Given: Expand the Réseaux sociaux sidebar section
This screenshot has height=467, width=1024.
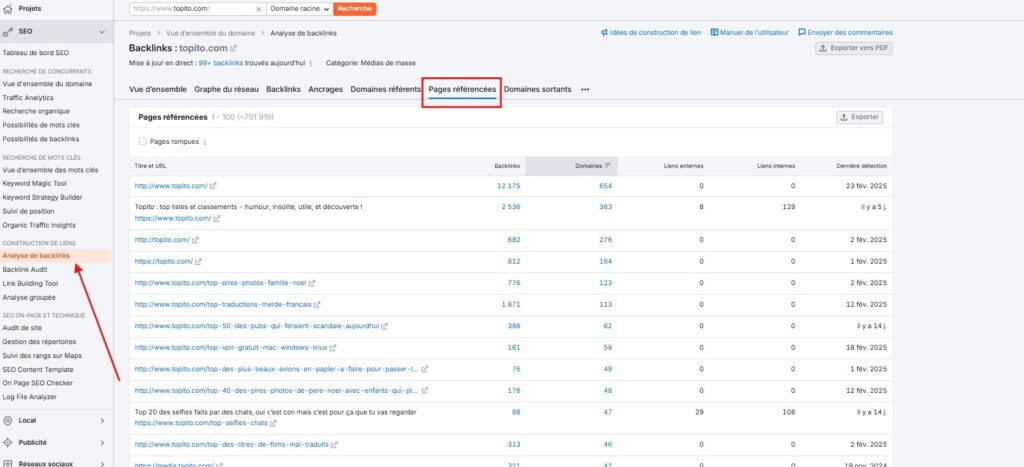Looking at the screenshot, I should pyautogui.click(x=102, y=464).
